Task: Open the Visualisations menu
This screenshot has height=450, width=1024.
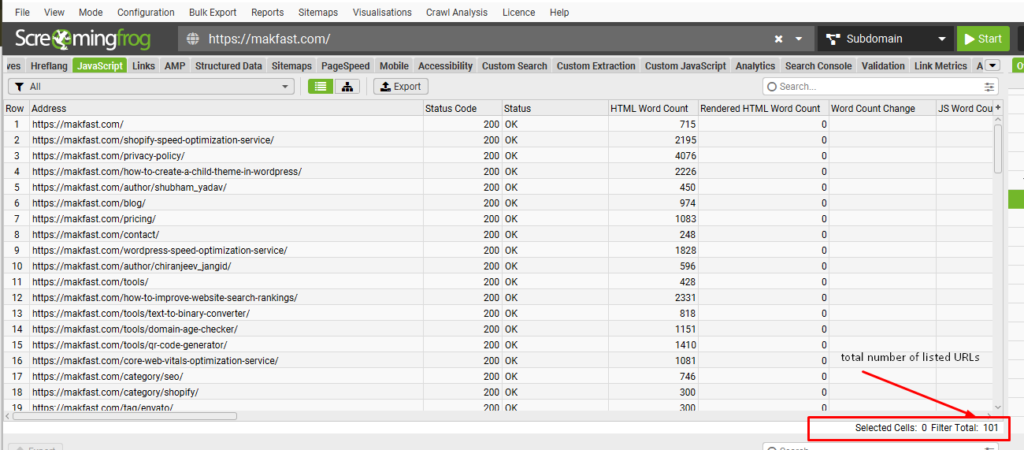Action: [x=382, y=12]
